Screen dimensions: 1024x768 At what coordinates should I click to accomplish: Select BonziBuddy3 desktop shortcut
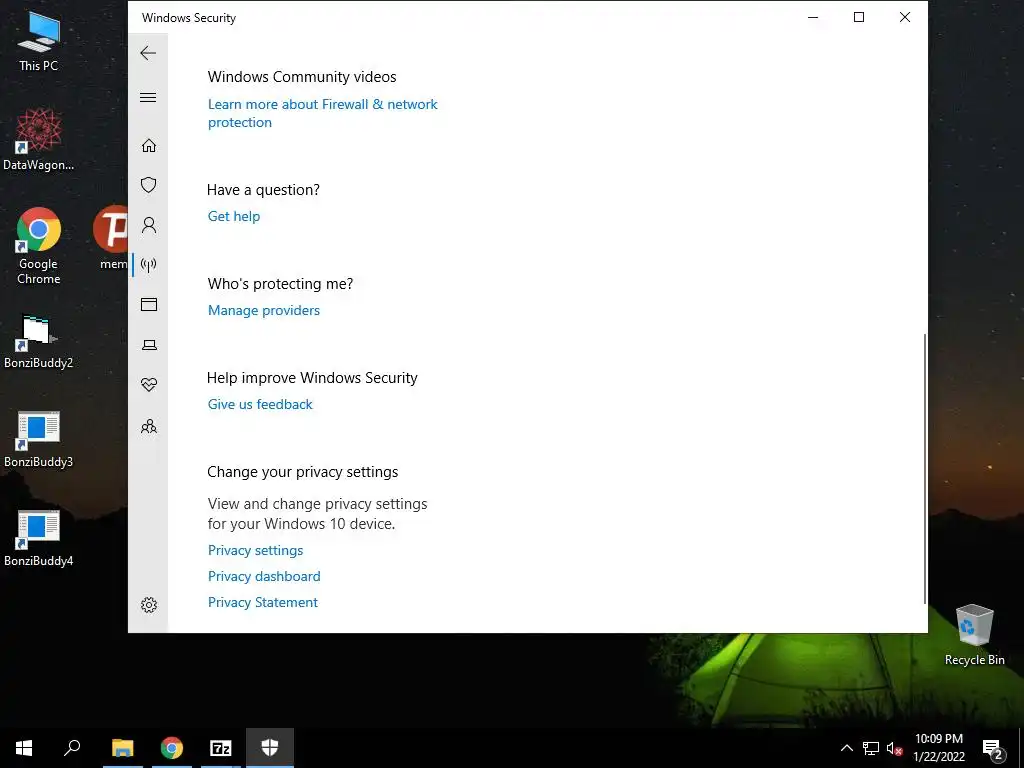39,440
